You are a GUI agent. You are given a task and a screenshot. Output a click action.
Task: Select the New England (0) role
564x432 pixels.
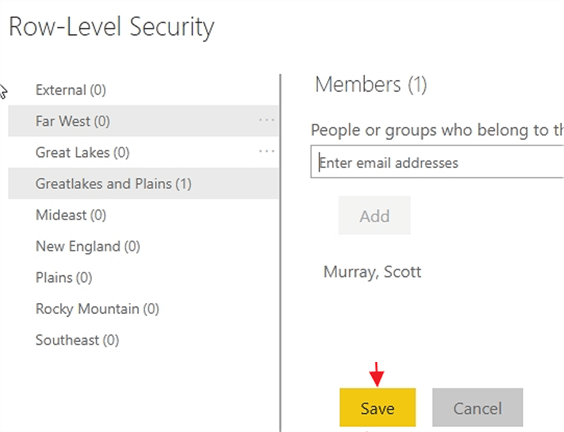(x=143, y=246)
